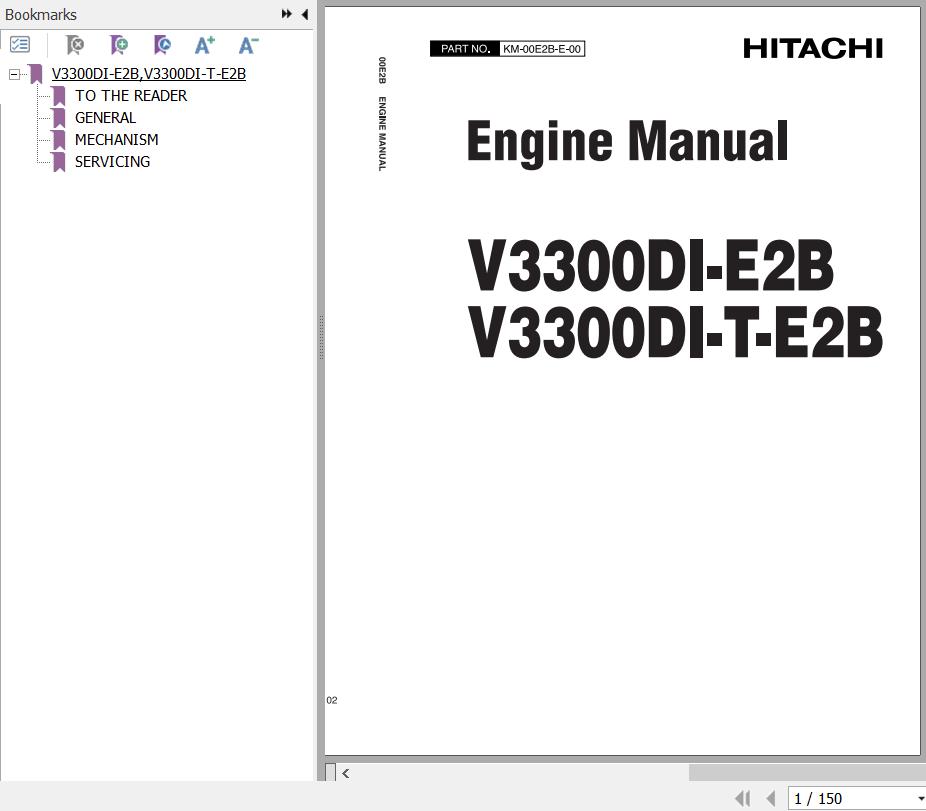926x811 pixels.
Task: Jump to TO THE READER bookmark
Action: tap(131, 96)
